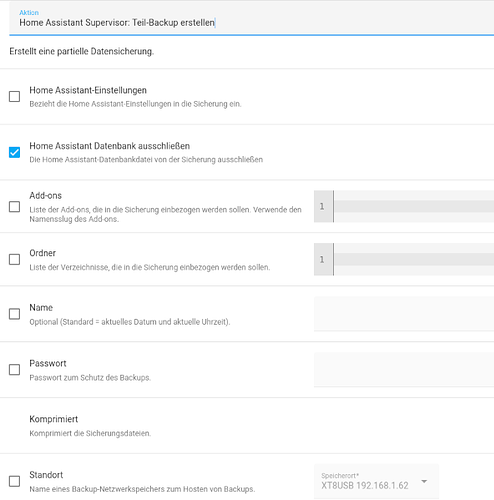Viewport: 494px width, 500px height.
Task: Click description Komprimiert die Sicherungsdateien
Action: click(x=90, y=433)
